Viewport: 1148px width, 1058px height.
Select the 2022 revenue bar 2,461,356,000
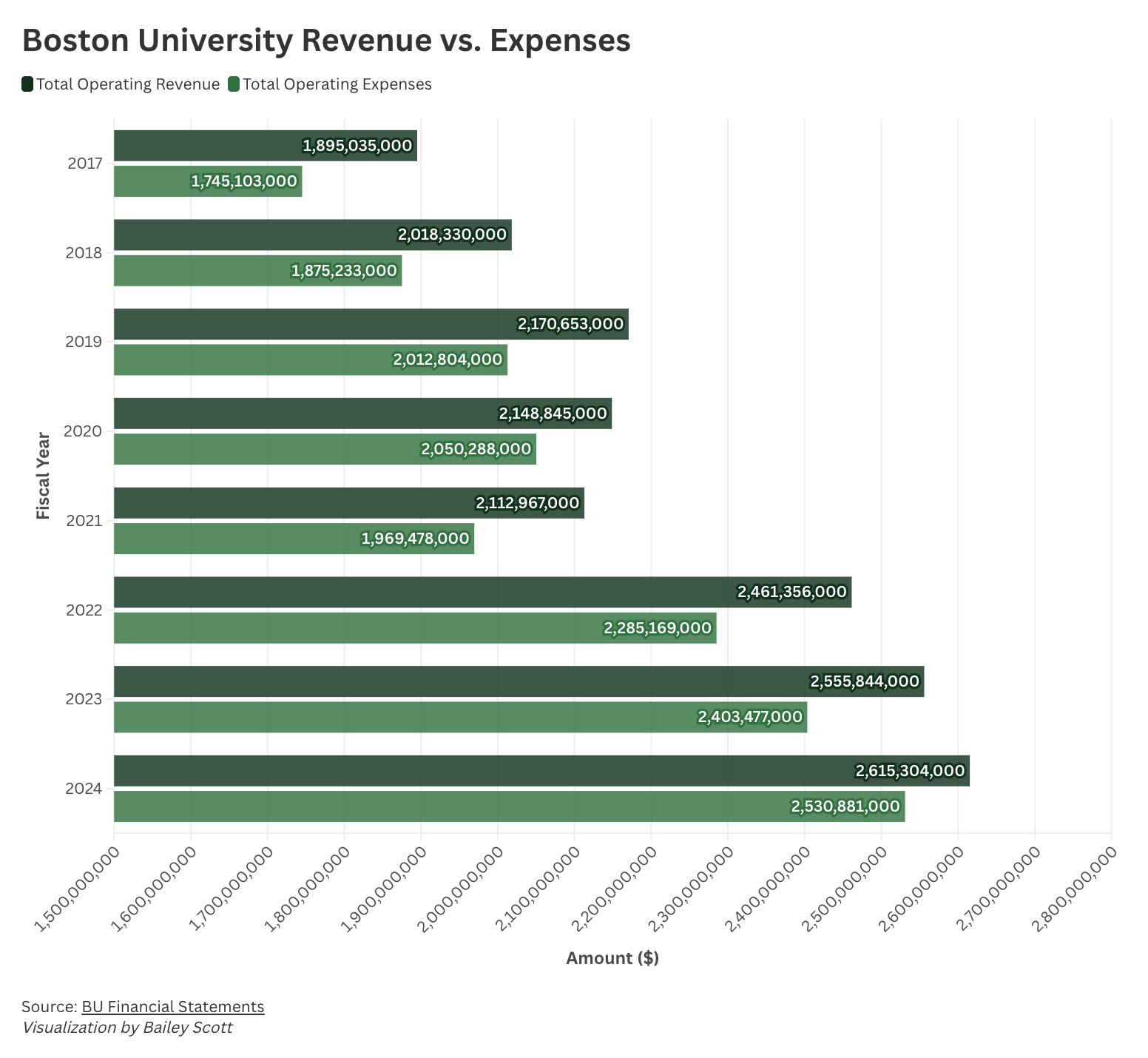point(483,592)
